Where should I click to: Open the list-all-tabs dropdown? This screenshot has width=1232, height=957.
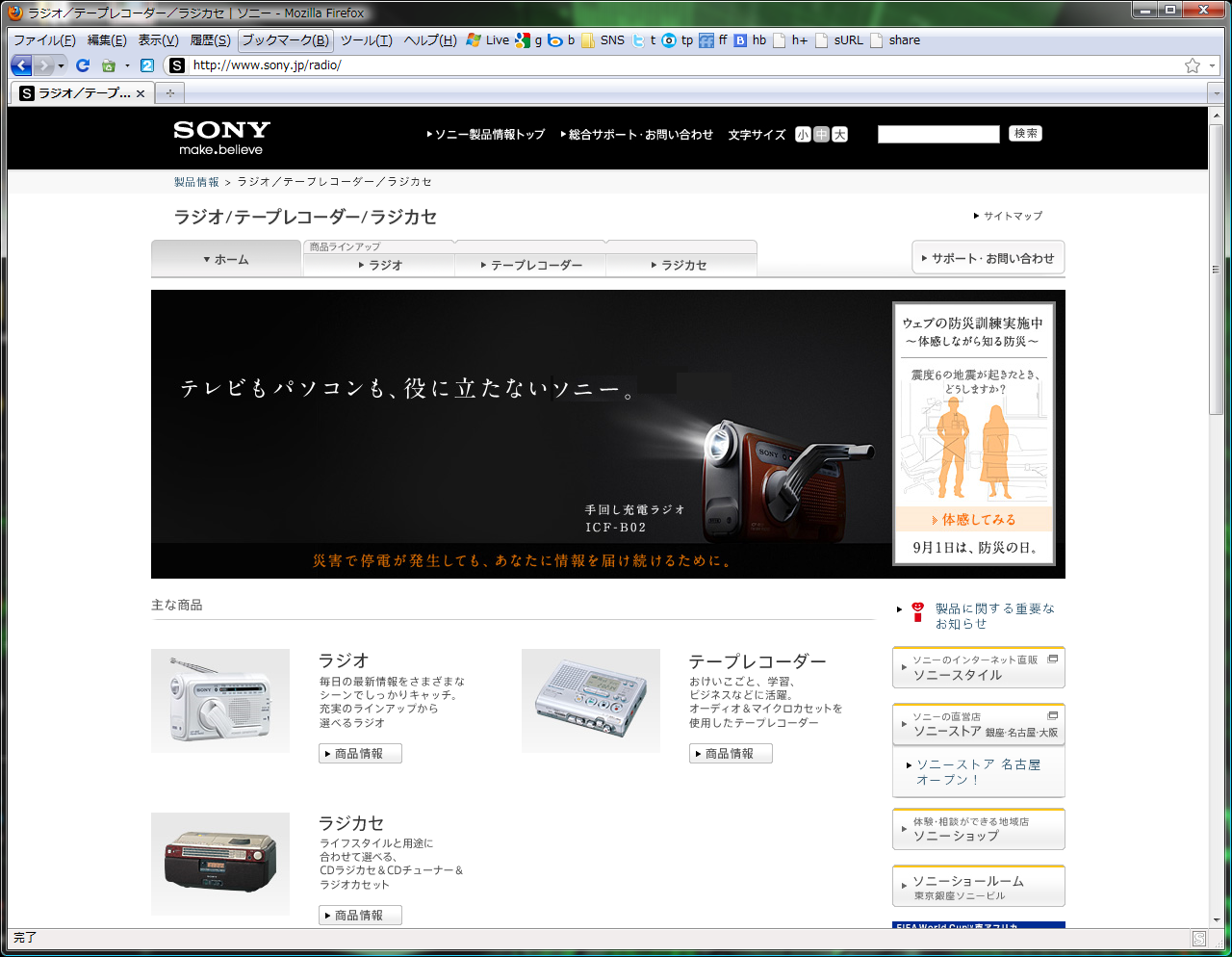click(x=1215, y=93)
